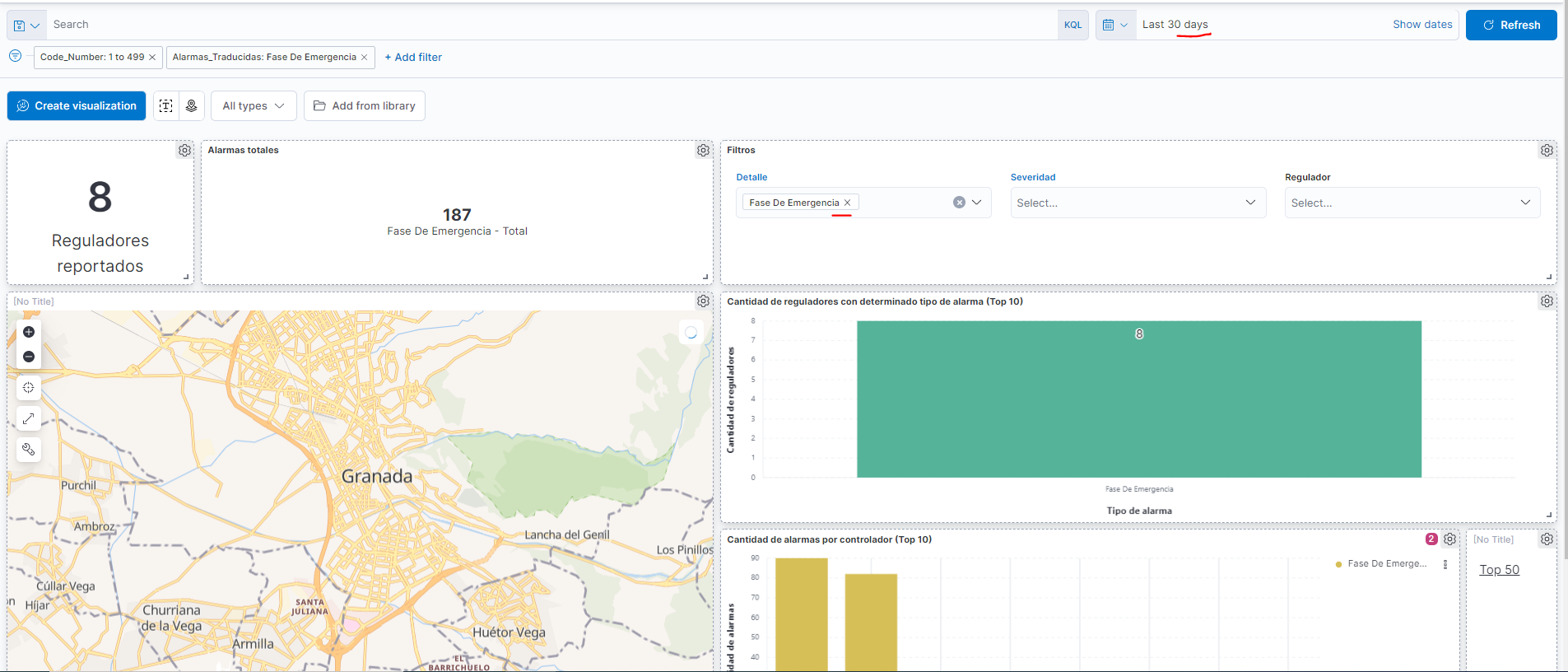The width and height of the screenshot is (1568, 672).
Task: Open gear menu of alarmas por controlador chart
Action: 1449,539
